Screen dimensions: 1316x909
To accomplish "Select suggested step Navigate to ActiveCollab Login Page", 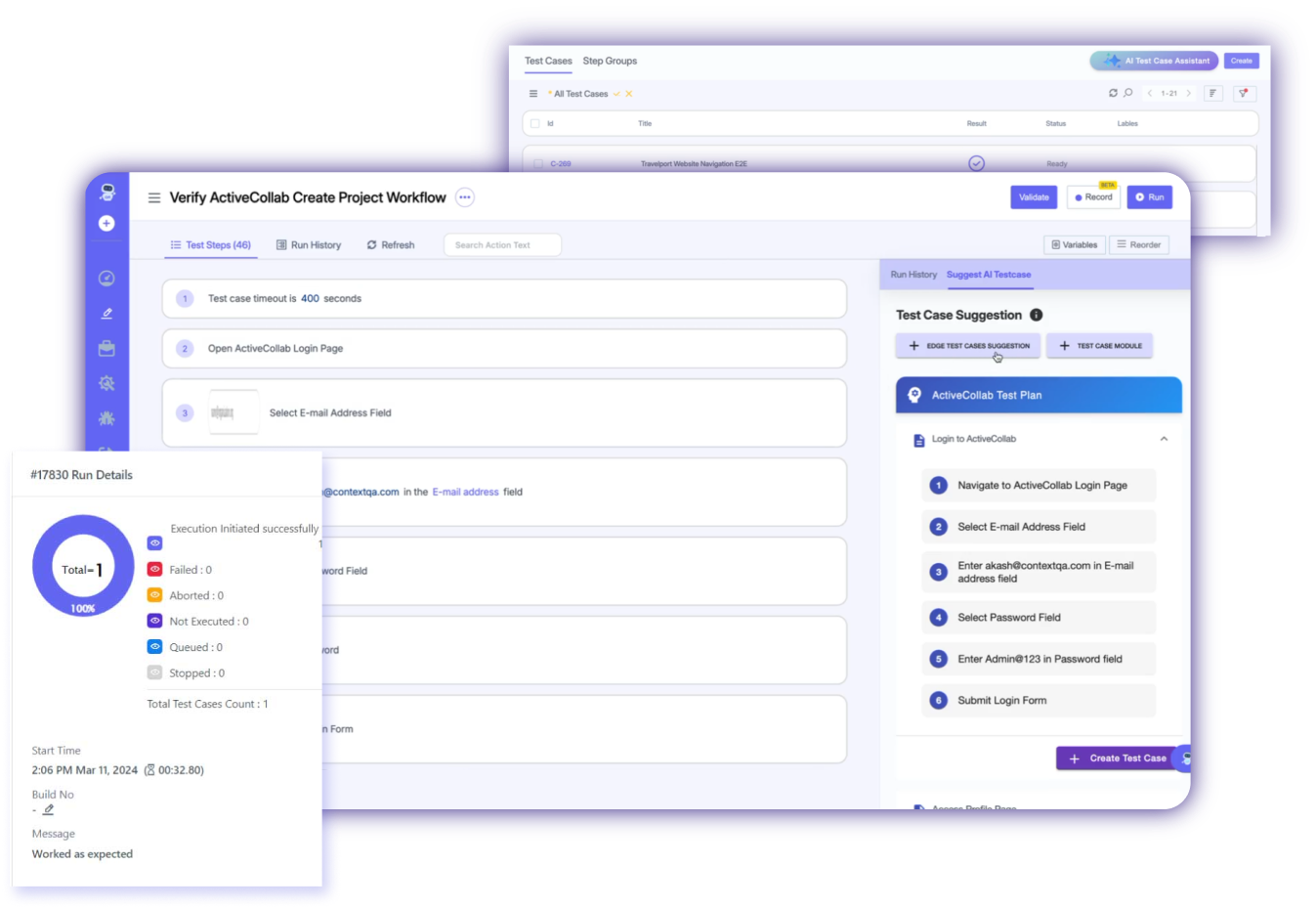I will [1039, 486].
